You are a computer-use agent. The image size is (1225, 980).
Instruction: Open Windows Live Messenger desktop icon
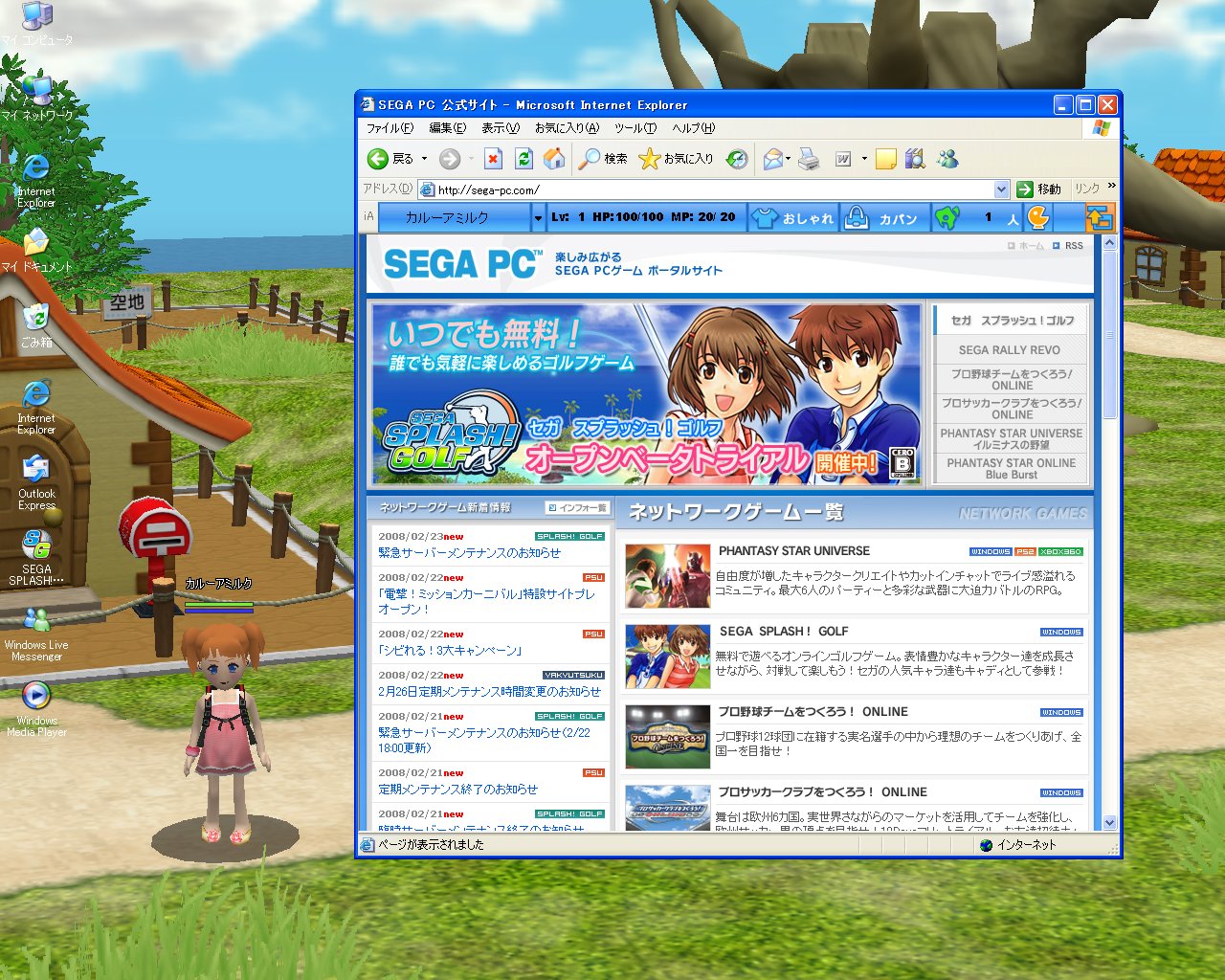tap(36, 634)
